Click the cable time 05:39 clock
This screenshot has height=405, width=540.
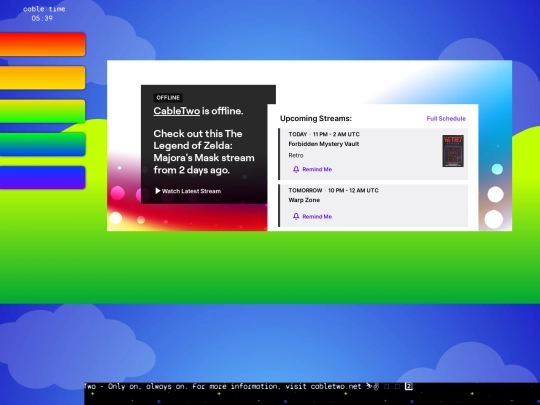click(x=44, y=14)
